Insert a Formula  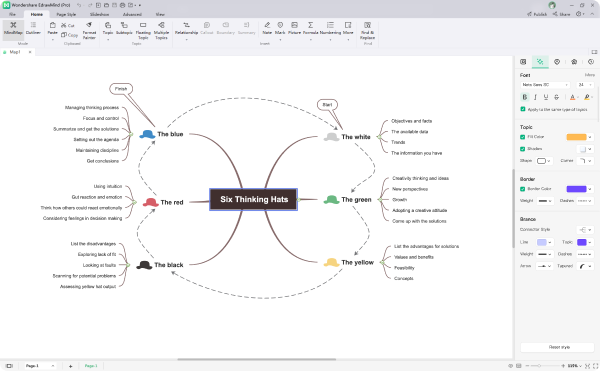310,28
